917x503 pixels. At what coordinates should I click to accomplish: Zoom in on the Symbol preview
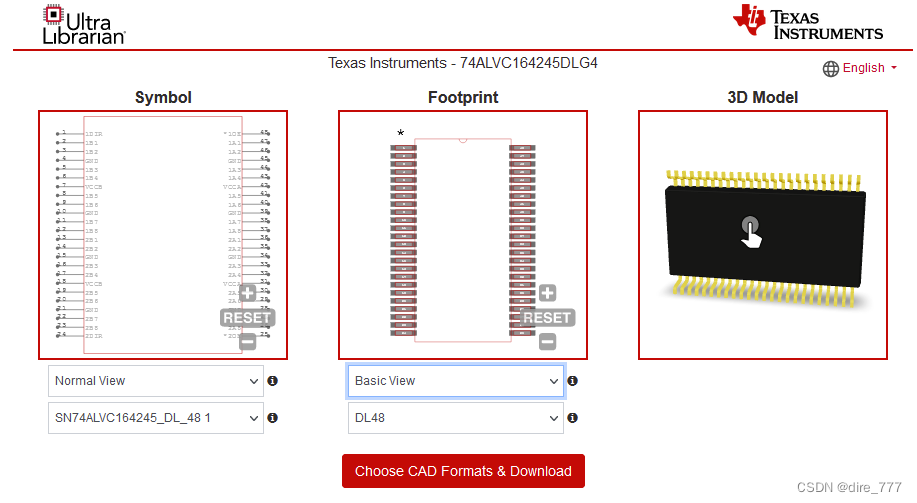[x=247, y=293]
